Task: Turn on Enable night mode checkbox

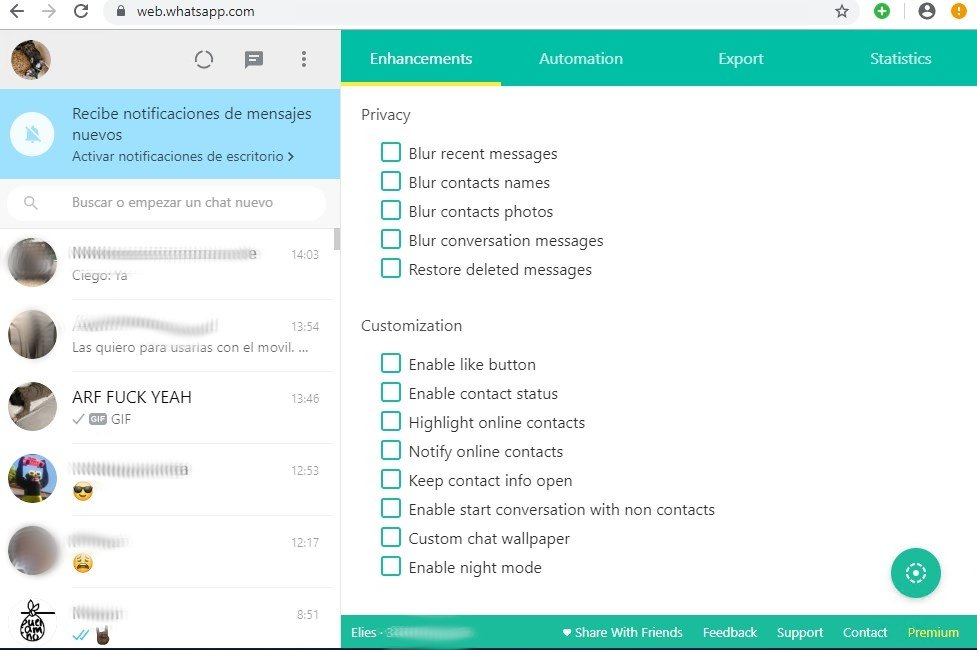Action: [391, 567]
